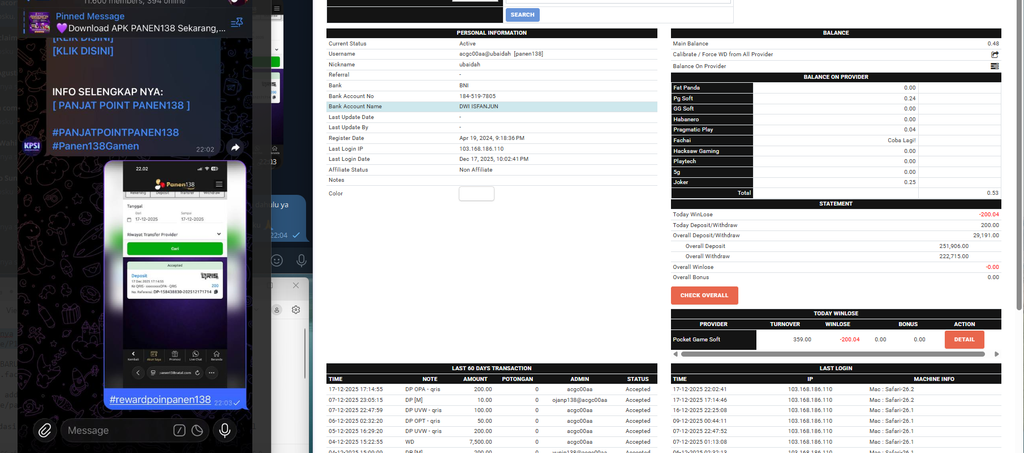This screenshot has height=453, width=1024.
Task: Click the MACHINE INFO column header in Last Login
Action: tap(935, 379)
